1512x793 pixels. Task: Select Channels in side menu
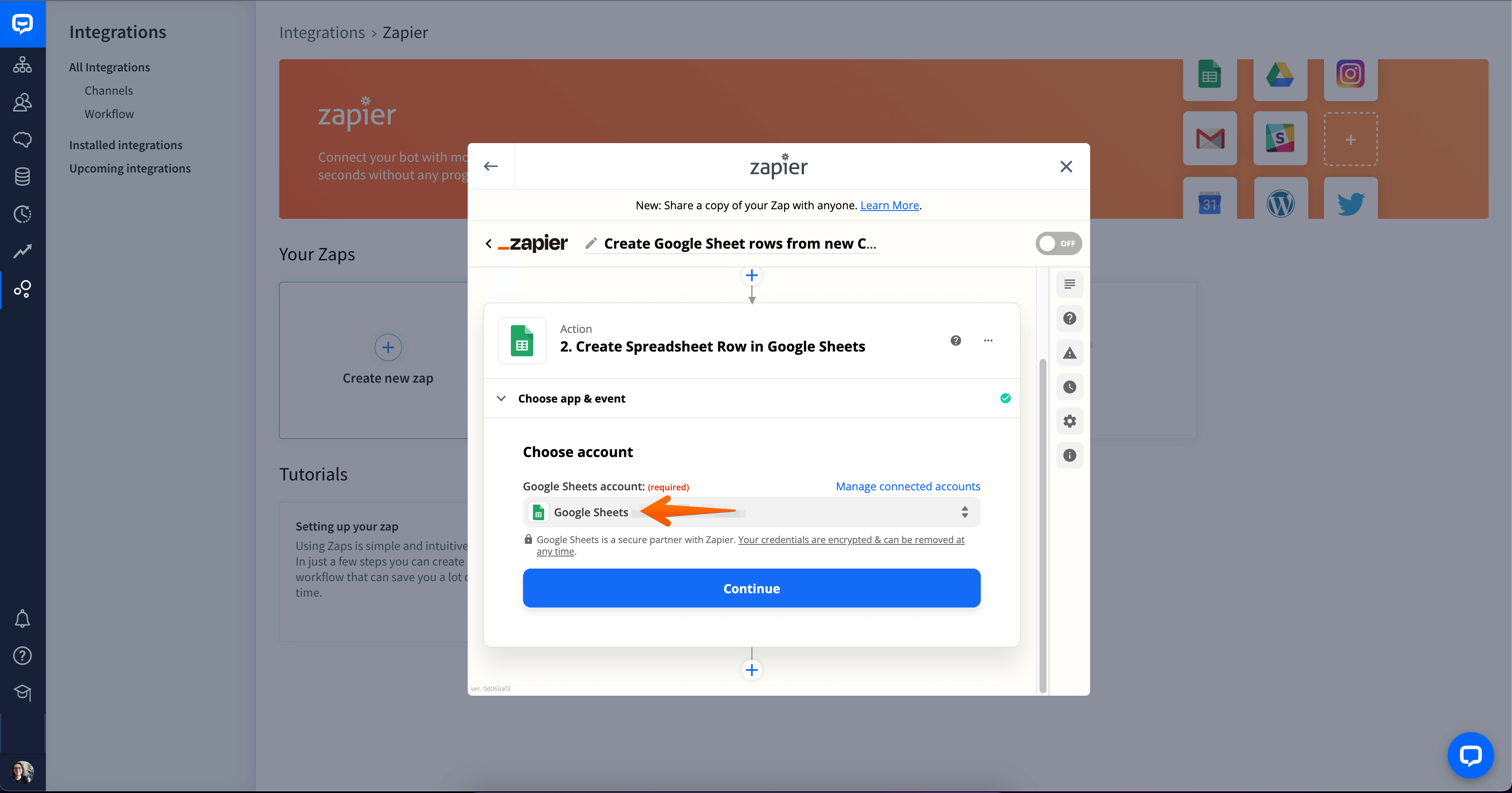point(108,90)
